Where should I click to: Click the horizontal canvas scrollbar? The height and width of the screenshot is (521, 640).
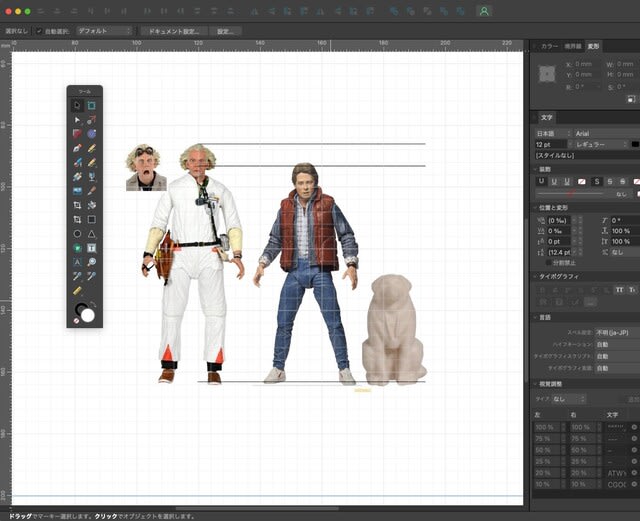click(257, 509)
